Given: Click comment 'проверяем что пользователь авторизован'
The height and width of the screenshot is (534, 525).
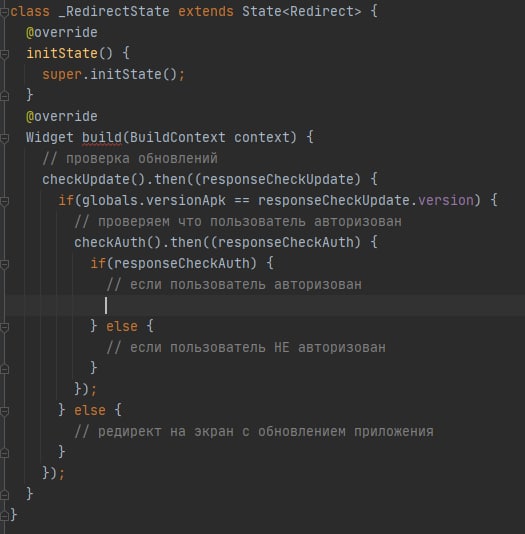Looking at the screenshot, I should click(238, 222).
